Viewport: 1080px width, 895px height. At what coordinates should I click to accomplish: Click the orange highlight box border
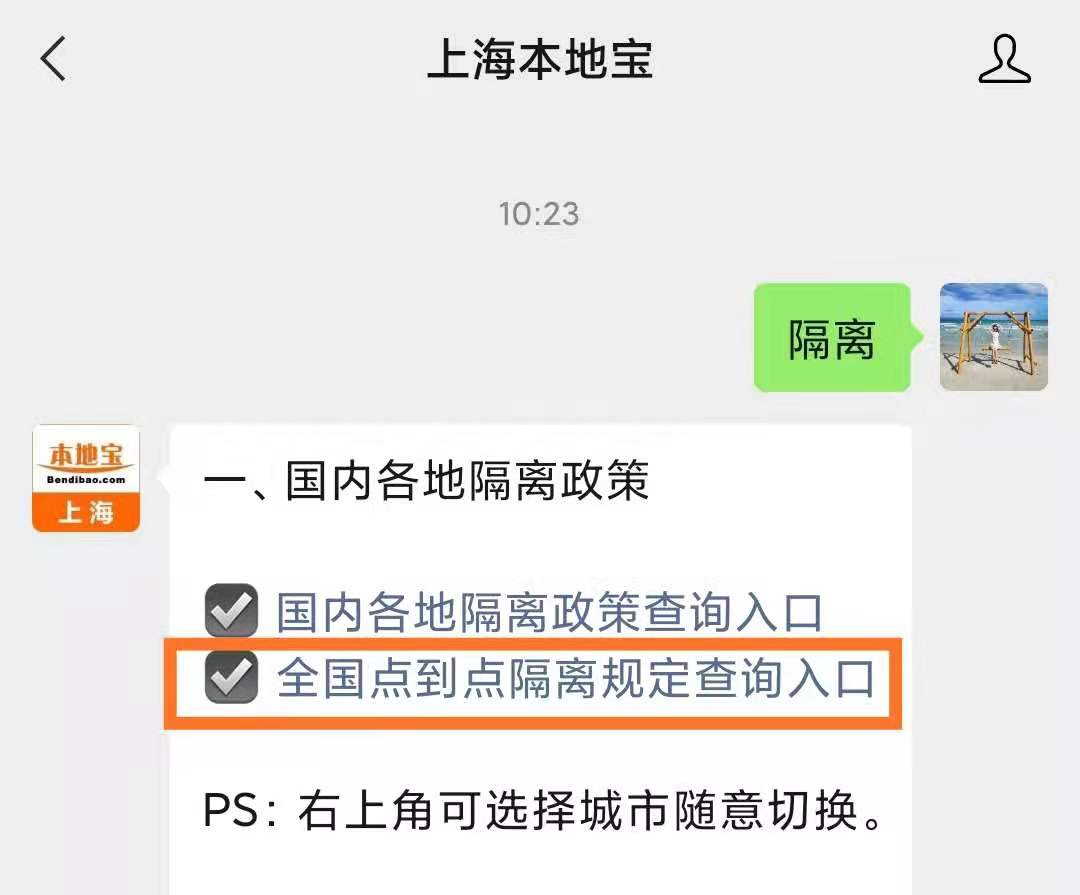(x=532, y=644)
